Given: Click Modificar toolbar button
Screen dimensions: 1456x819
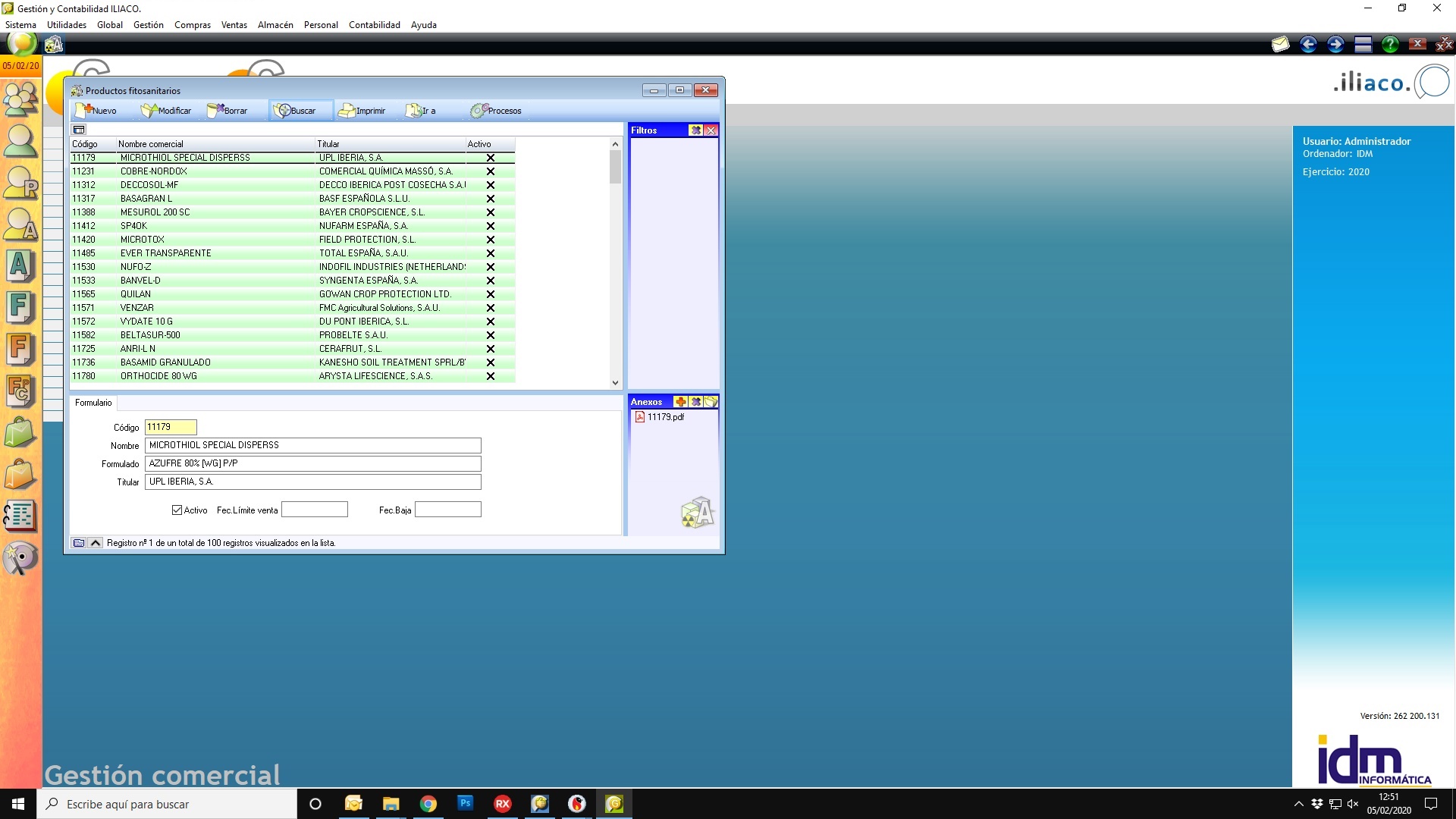Looking at the screenshot, I should (166, 111).
